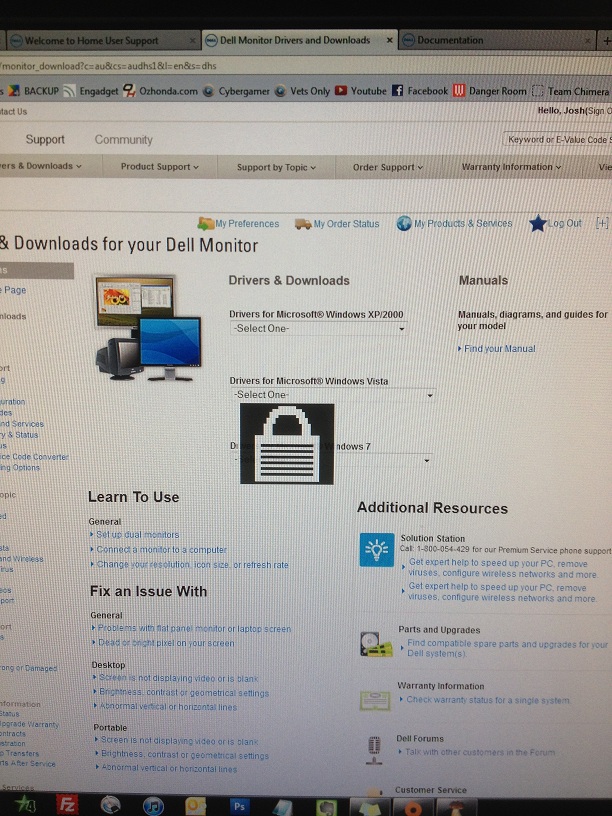Open My Products & Services globe icon
612x816 pixels.
tap(404, 223)
